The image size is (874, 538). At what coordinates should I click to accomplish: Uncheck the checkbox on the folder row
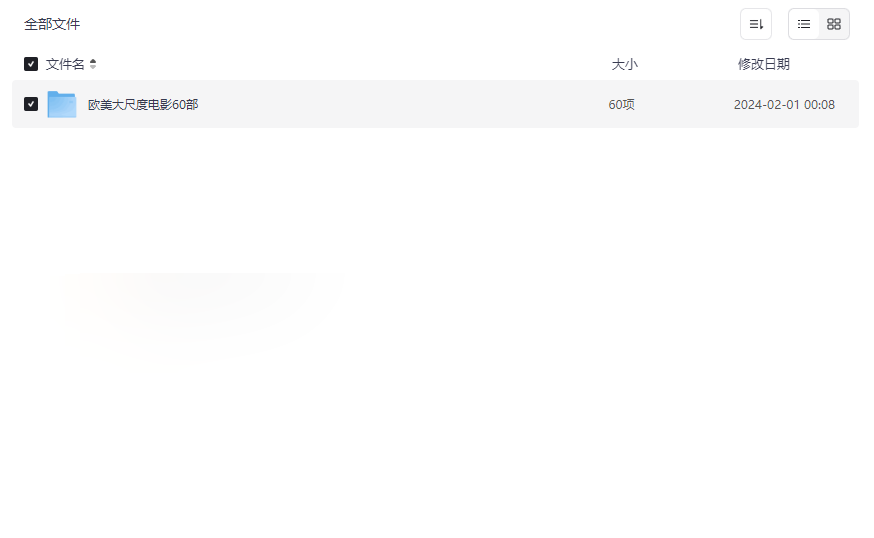click(x=31, y=104)
